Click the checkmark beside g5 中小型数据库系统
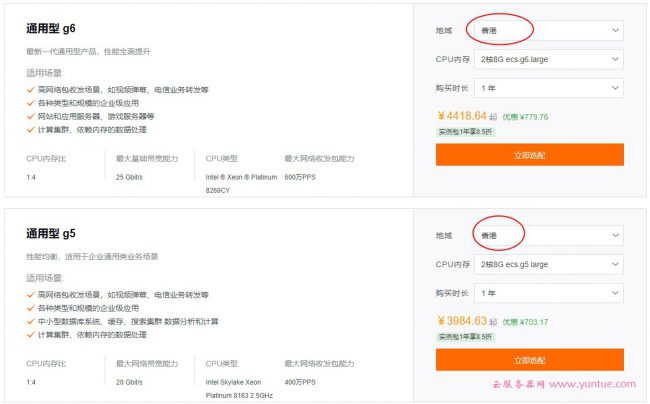Screen dimensions: 650x404 [31, 321]
